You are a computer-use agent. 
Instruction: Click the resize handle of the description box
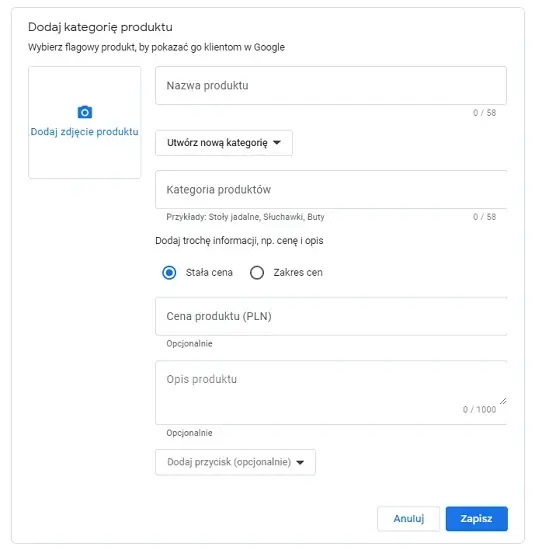coord(503,401)
